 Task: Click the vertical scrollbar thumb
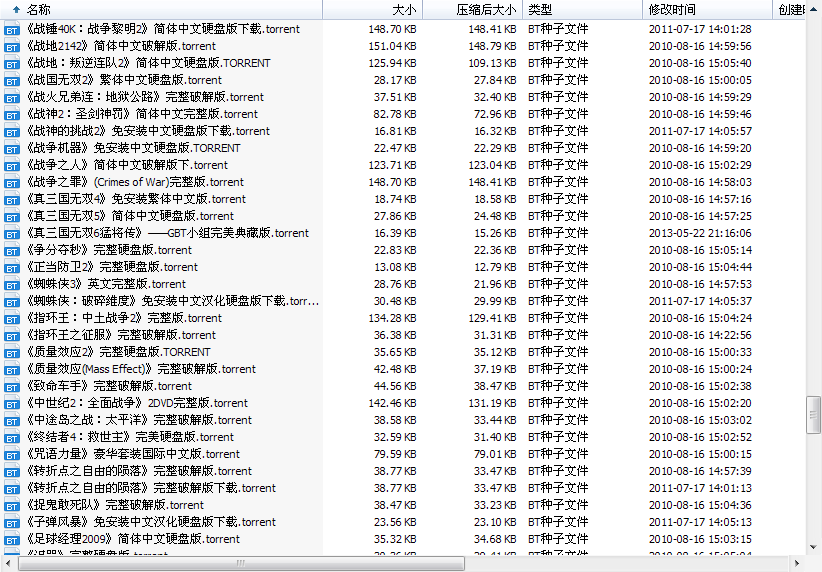point(813,415)
